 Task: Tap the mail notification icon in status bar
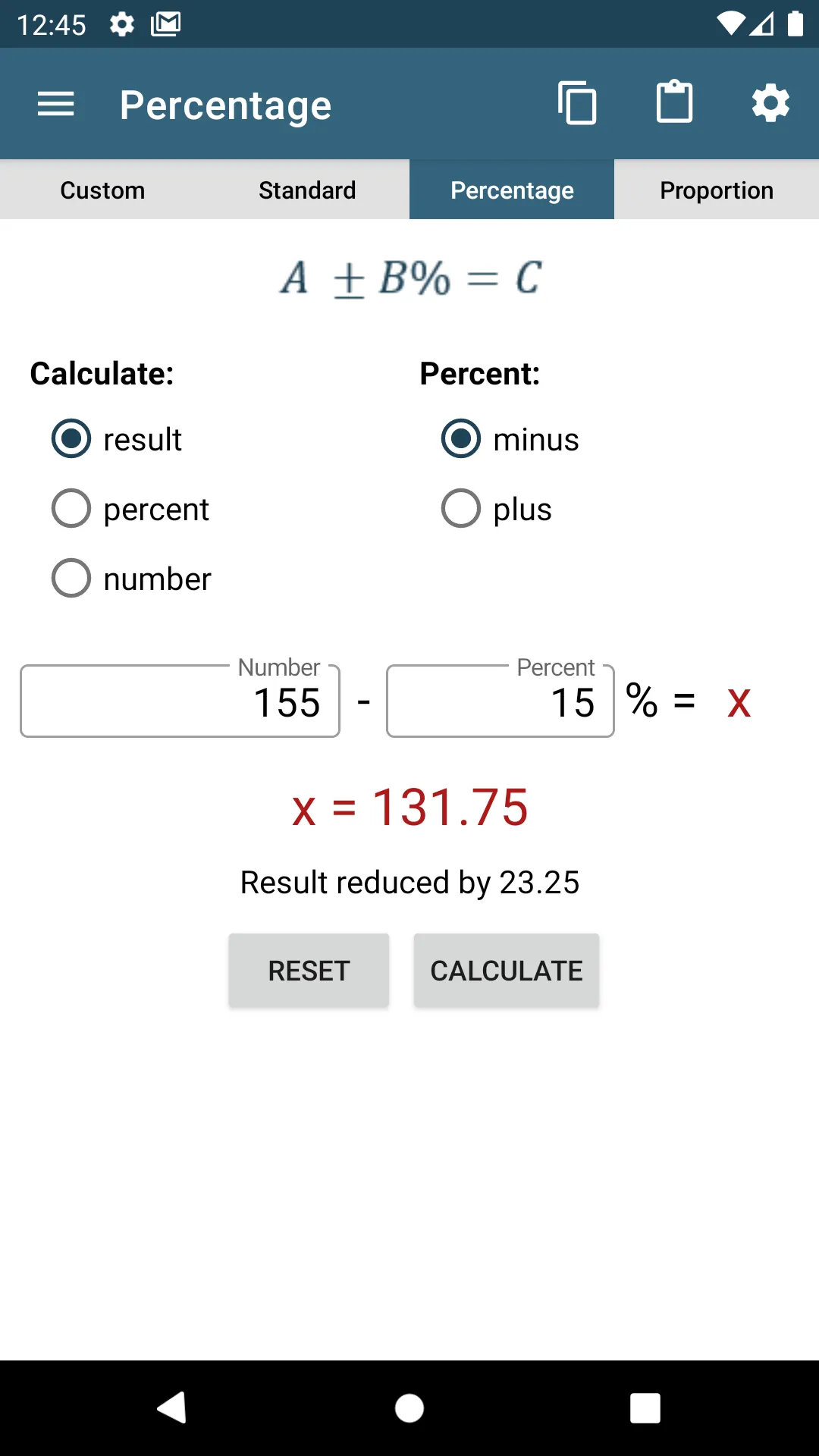[x=165, y=24]
